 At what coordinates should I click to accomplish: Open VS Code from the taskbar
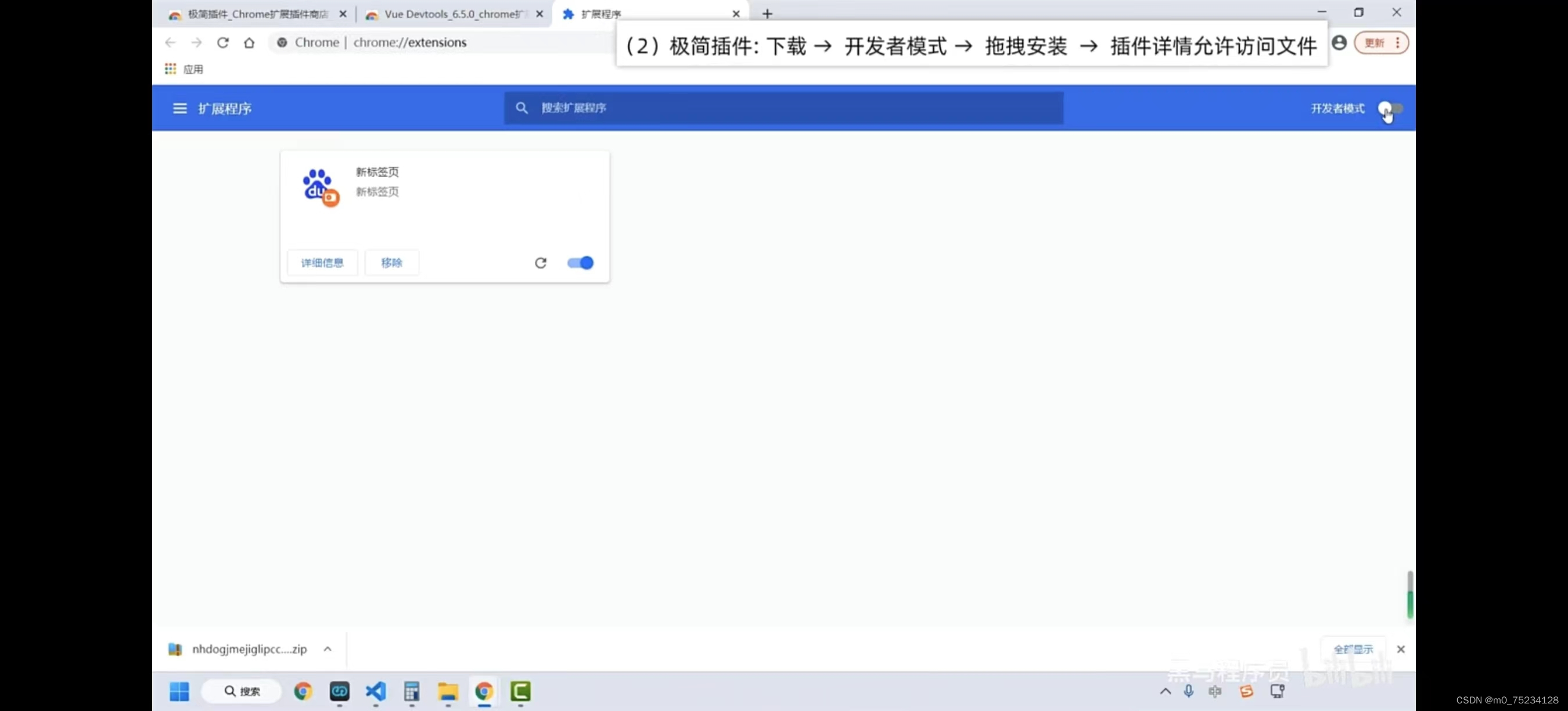[x=376, y=691]
